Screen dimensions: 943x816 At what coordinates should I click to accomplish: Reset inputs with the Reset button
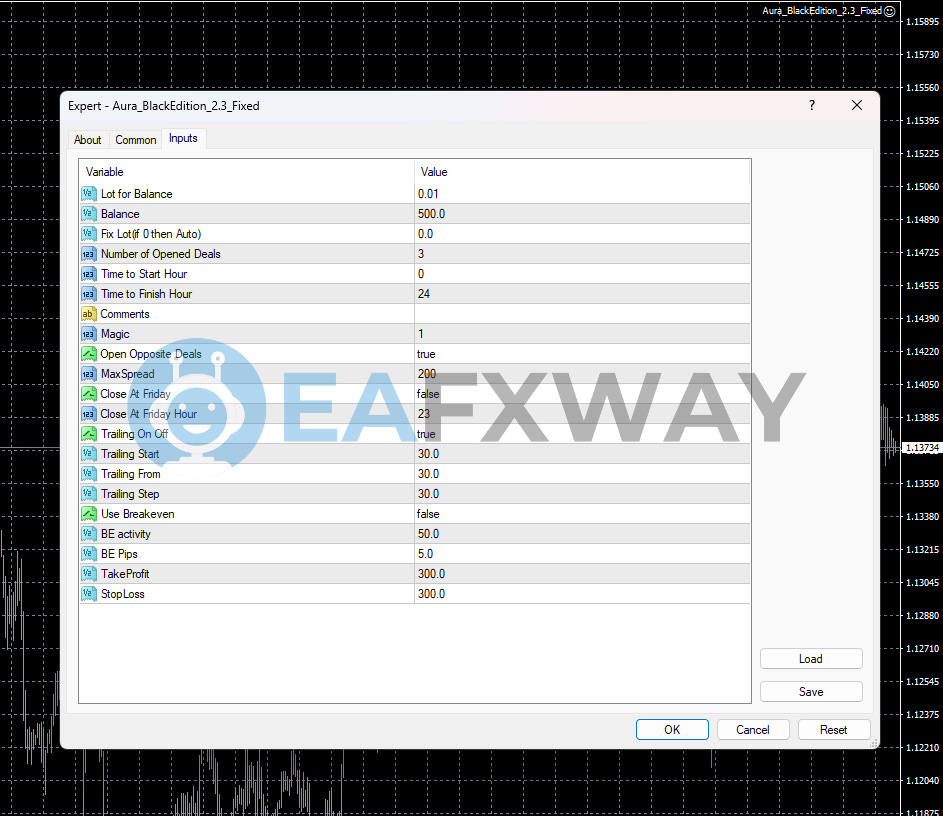tap(833, 730)
